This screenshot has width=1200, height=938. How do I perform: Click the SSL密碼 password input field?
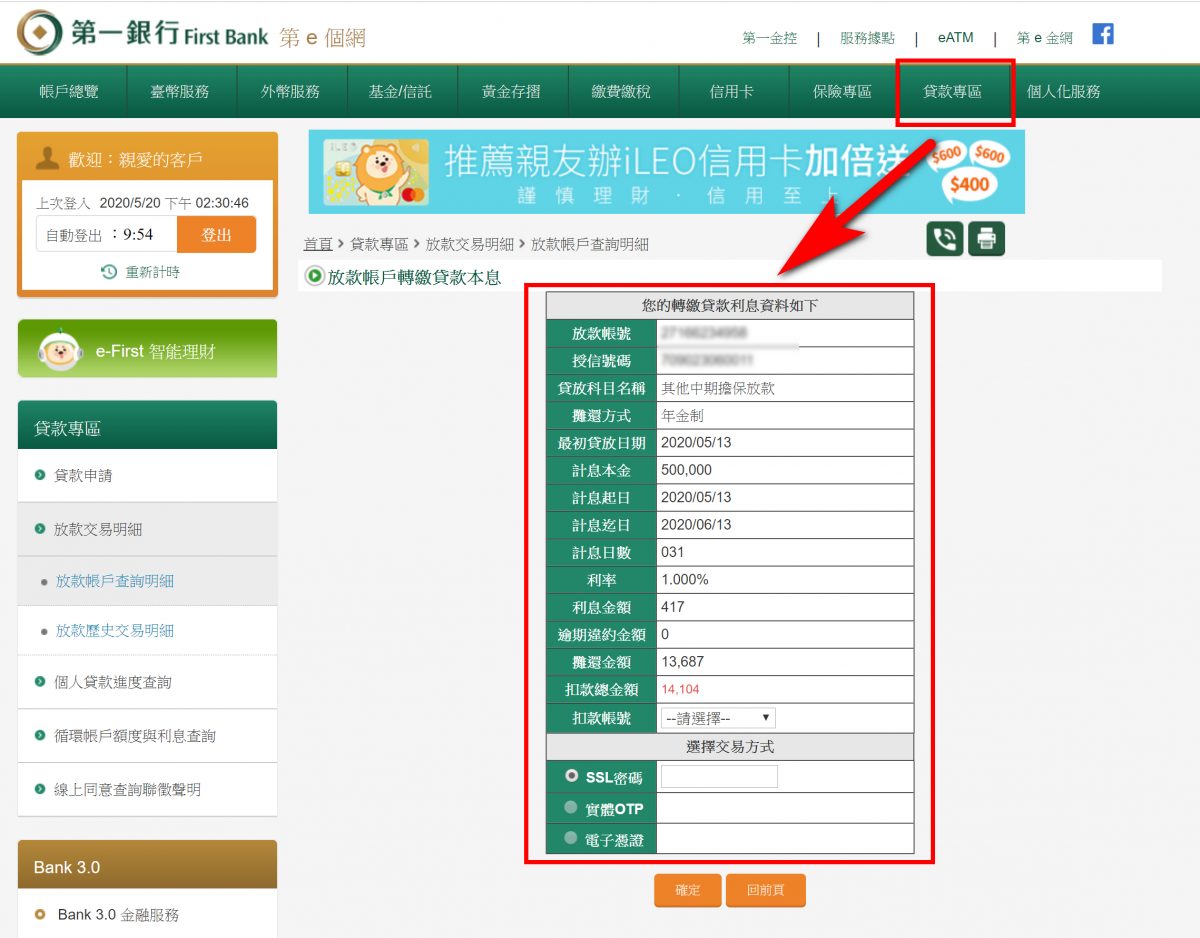pyautogui.click(x=719, y=777)
